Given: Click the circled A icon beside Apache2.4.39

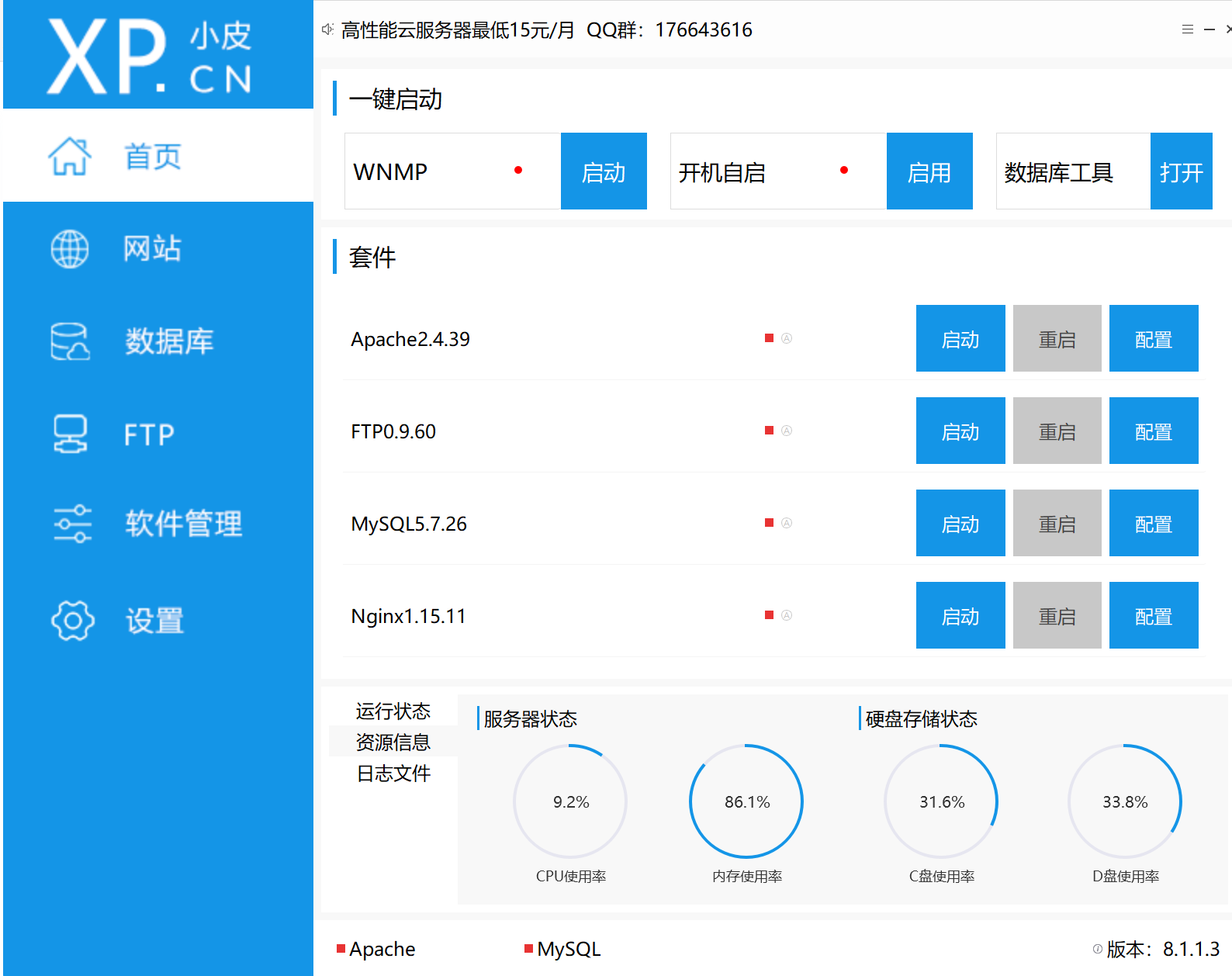Looking at the screenshot, I should click(x=787, y=338).
